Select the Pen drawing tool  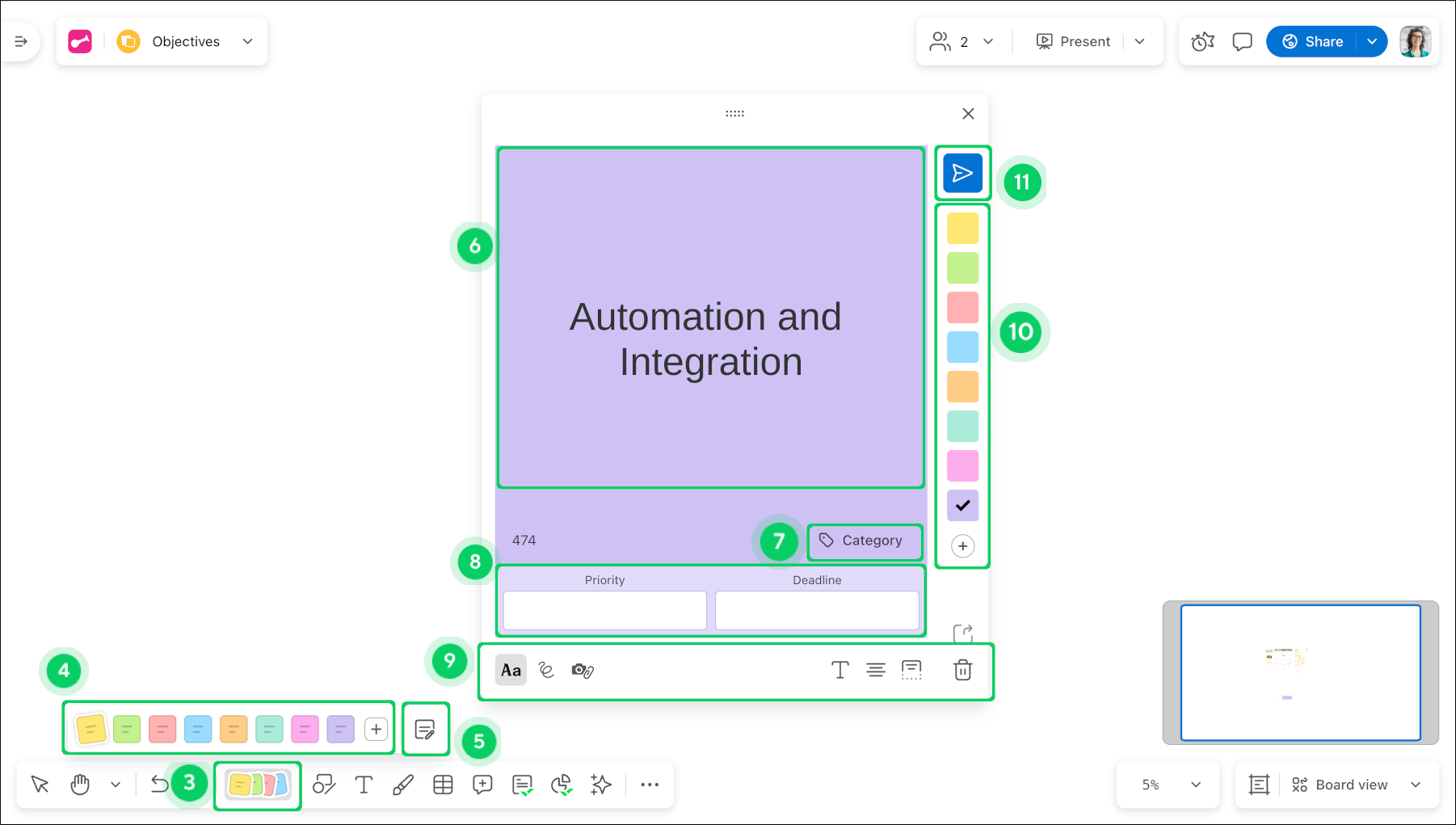tap(403, 785)
